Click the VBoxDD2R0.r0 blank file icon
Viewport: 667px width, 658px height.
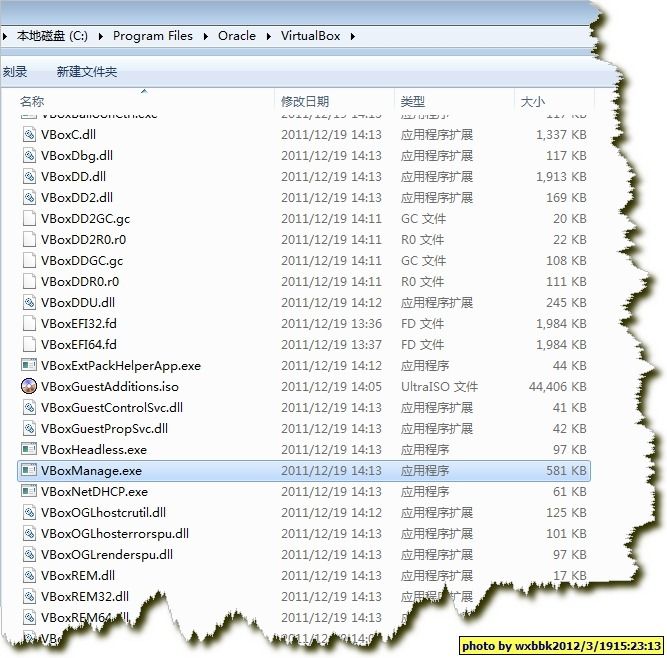pyautogui.click(x=29, y=239)
